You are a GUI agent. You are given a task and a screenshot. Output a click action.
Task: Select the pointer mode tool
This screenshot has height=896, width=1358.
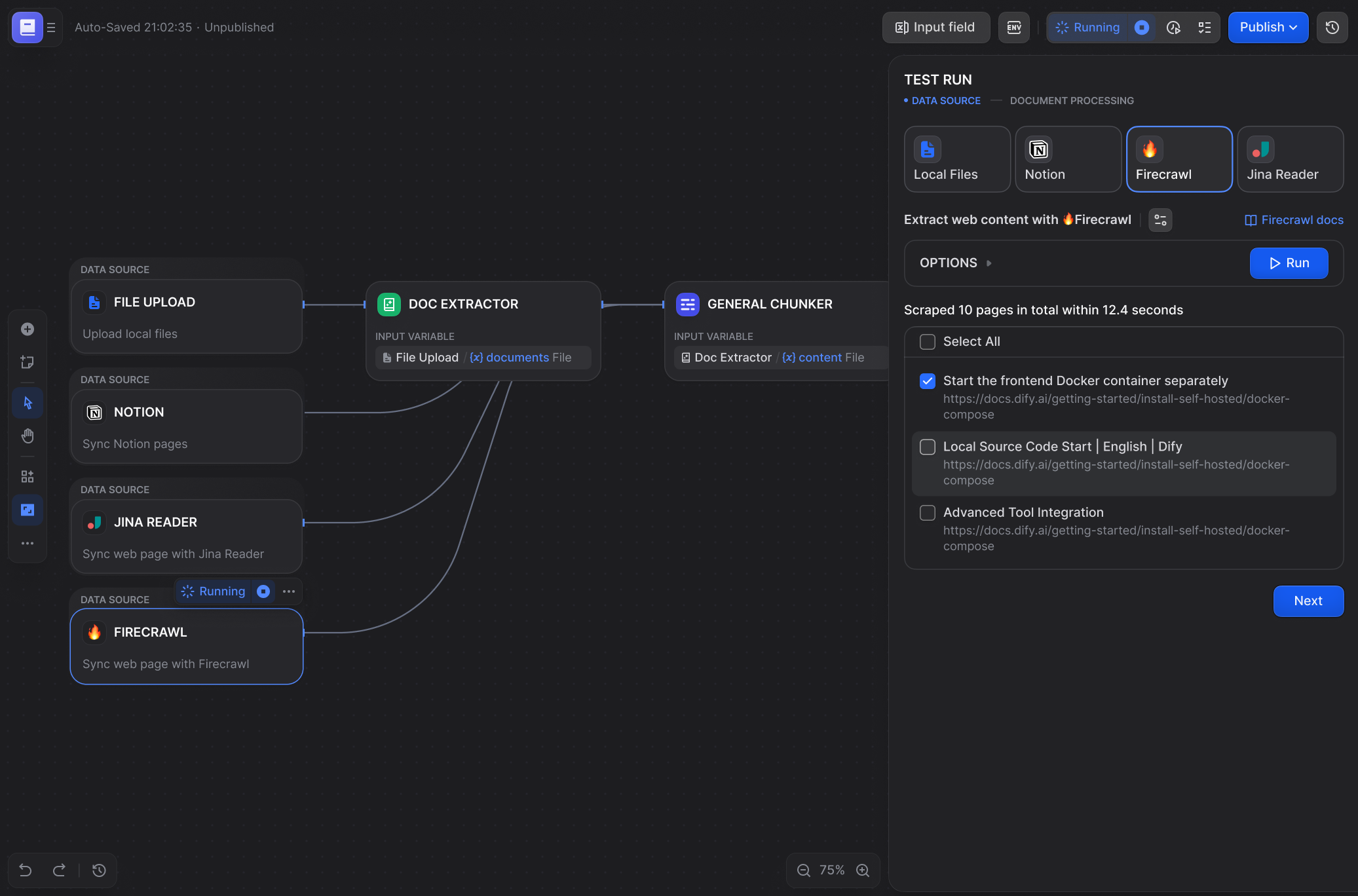tap(28, 403)
